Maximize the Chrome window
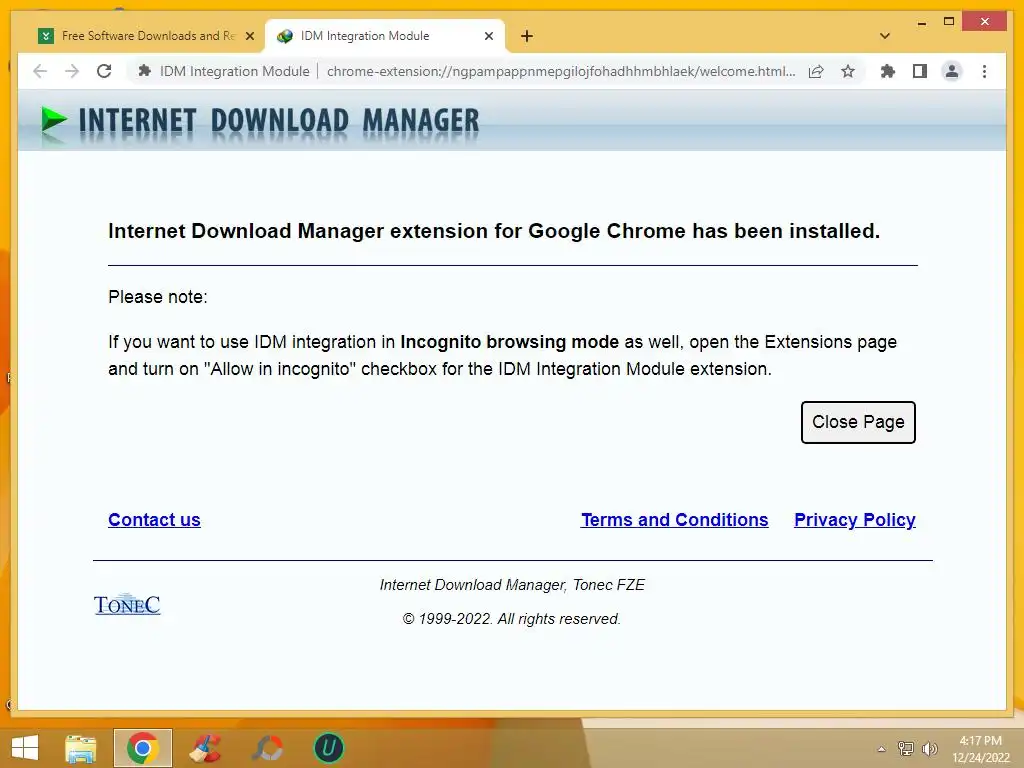The height and width of the screenshot is (768, 1024). tap(949, 22)
